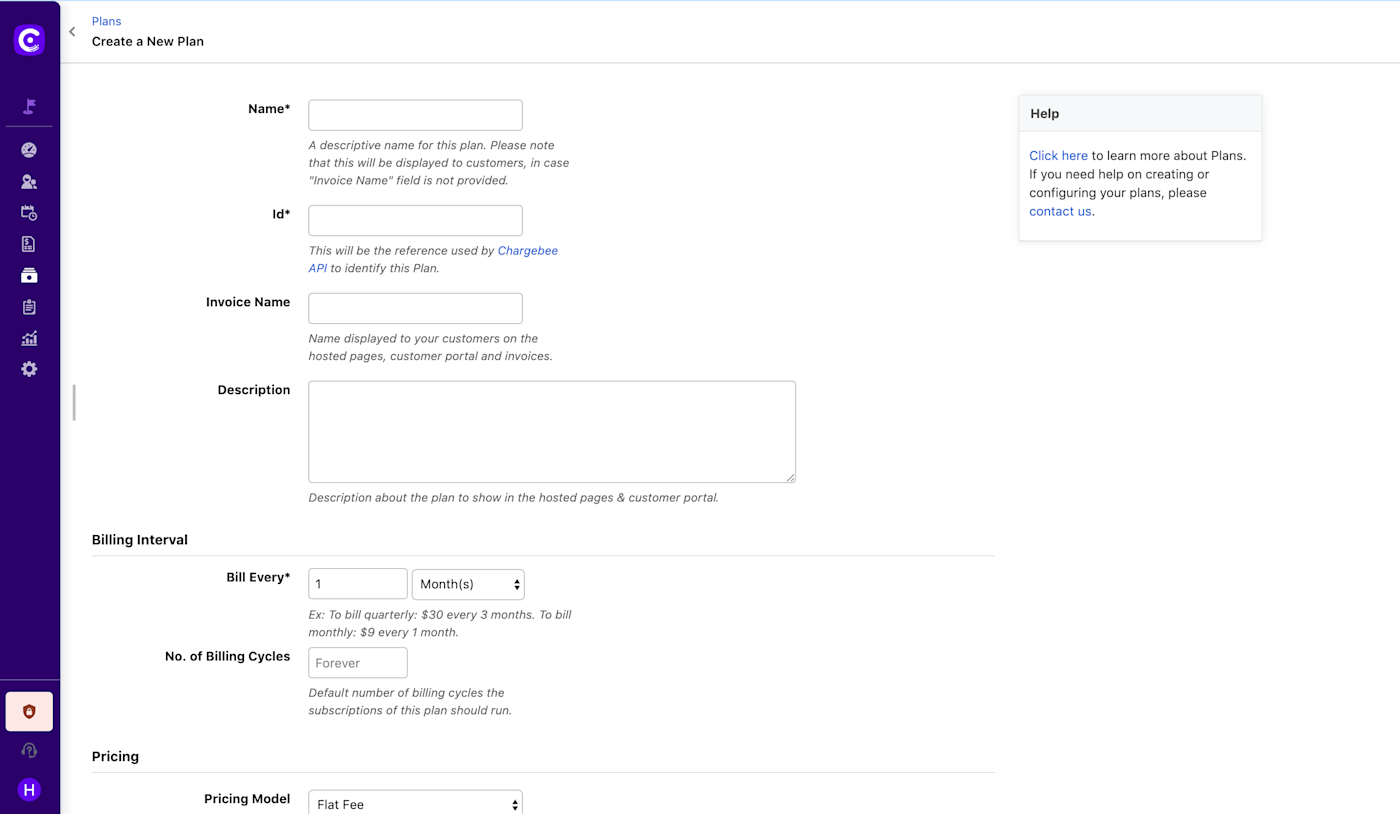
Task: Open the Subscriptions calendar icon
Action: click(29, 212)
